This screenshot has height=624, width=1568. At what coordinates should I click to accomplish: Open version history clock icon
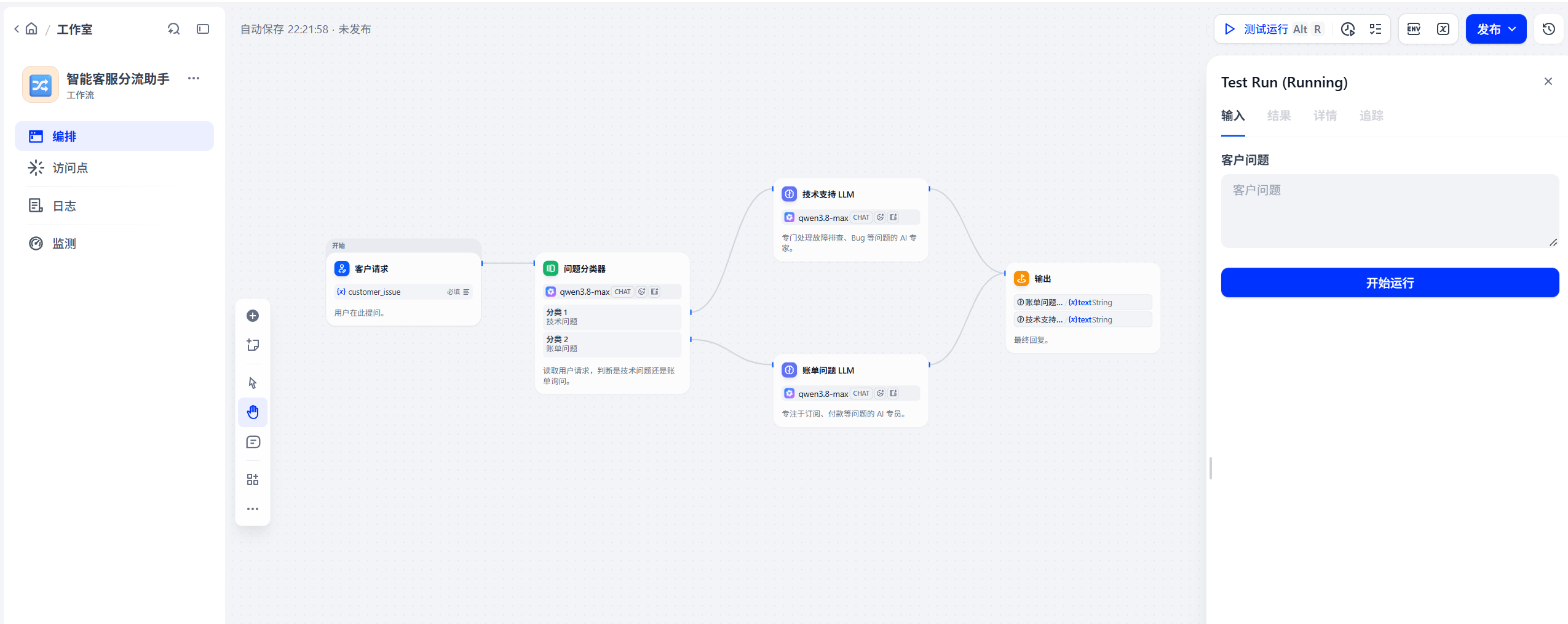1549,29
